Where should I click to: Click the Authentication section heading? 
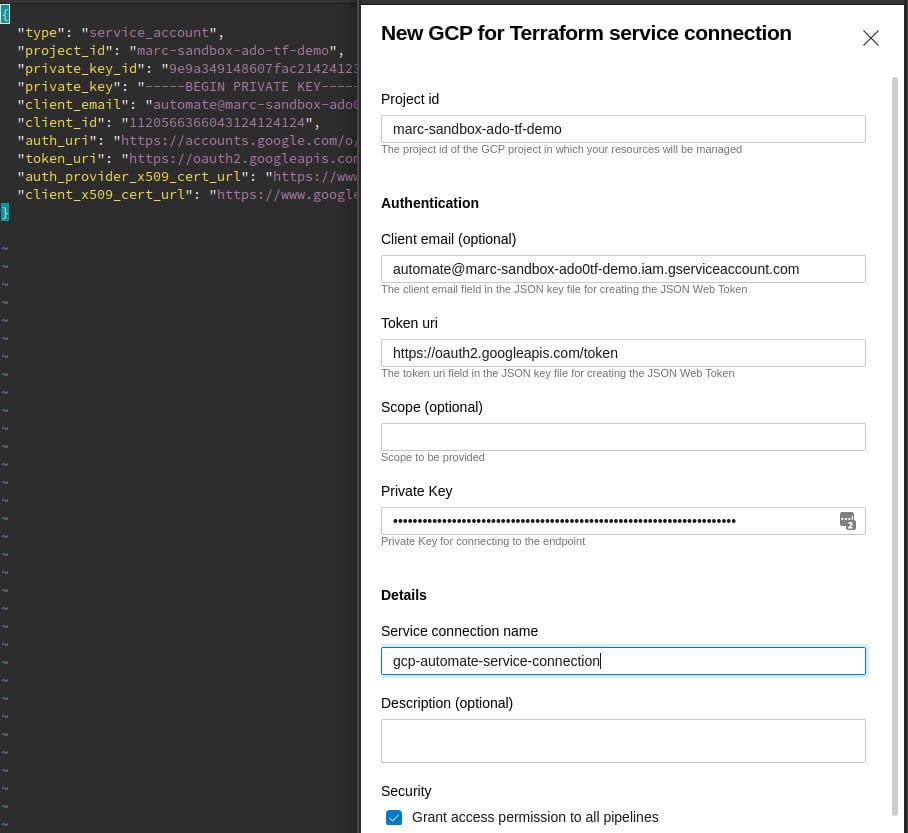click(430, 203)
